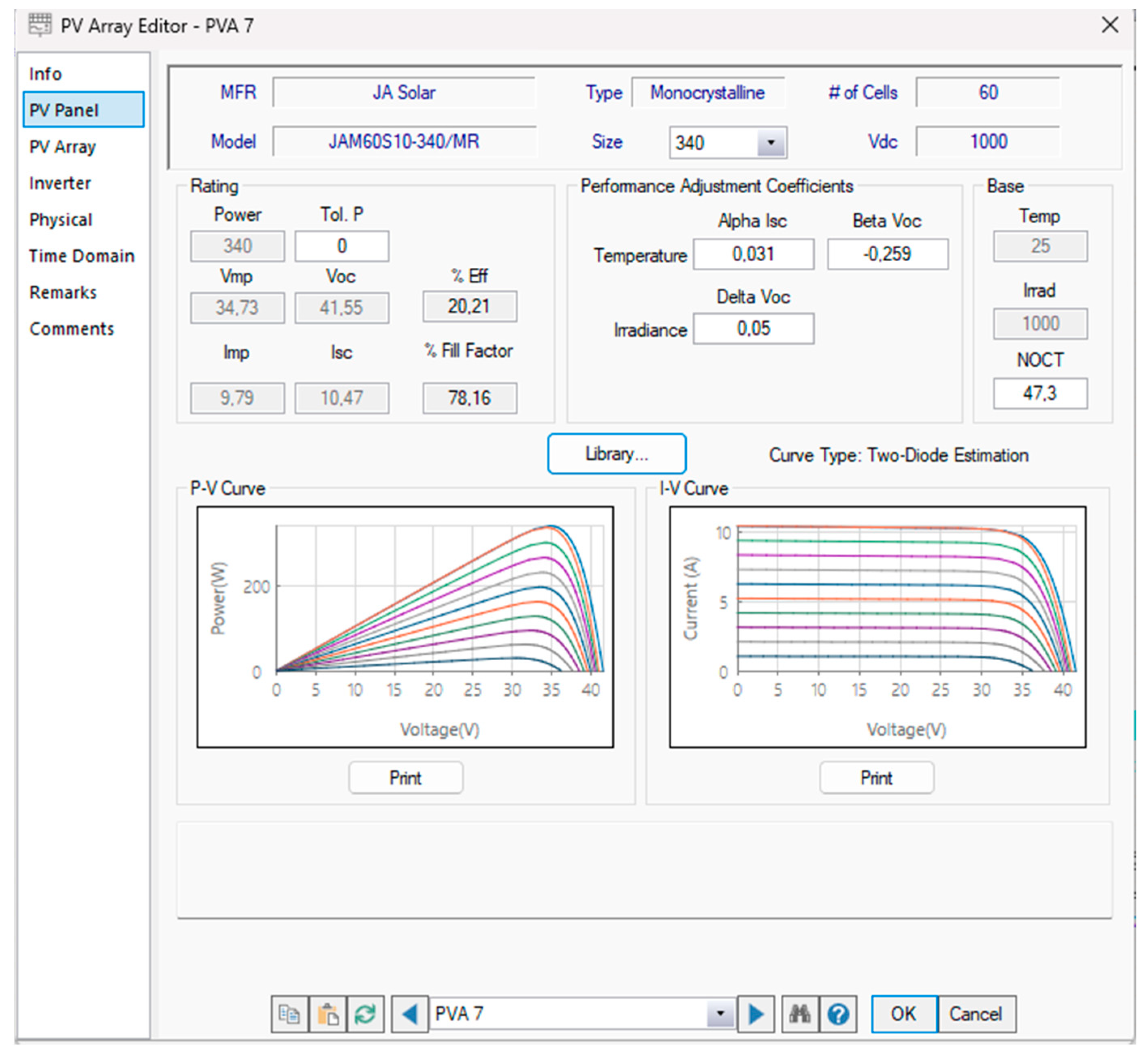This screenshot has width=1148, height=1056.
Task: Close the PV Array Editor window
Action: (1110, 25)
